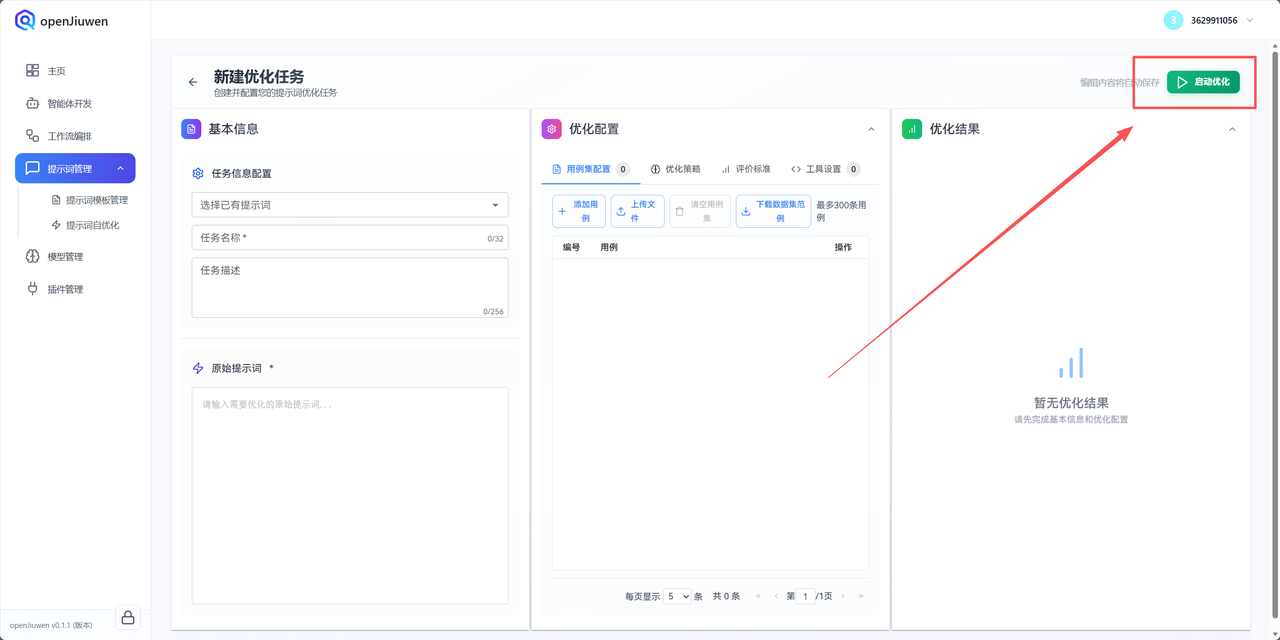
Task: Open the 选择已有提示词 dropdown
Action: [350, 205]
